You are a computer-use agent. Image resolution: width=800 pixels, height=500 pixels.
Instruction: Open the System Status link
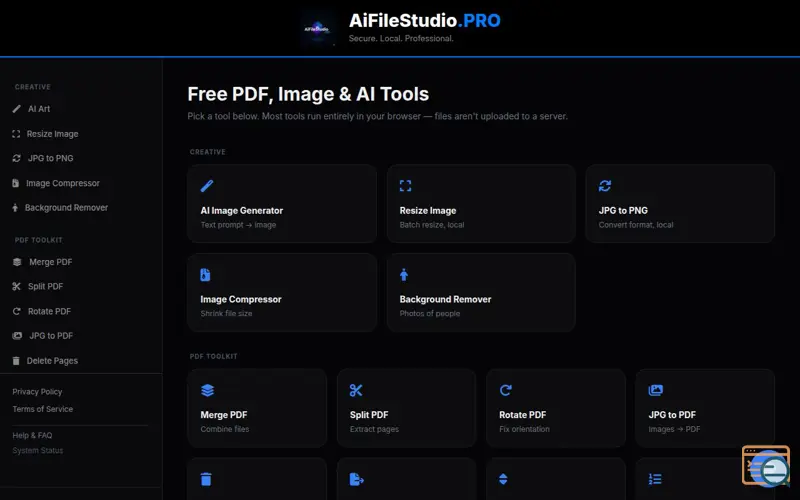pyautogui.click(x=38, y=451)
